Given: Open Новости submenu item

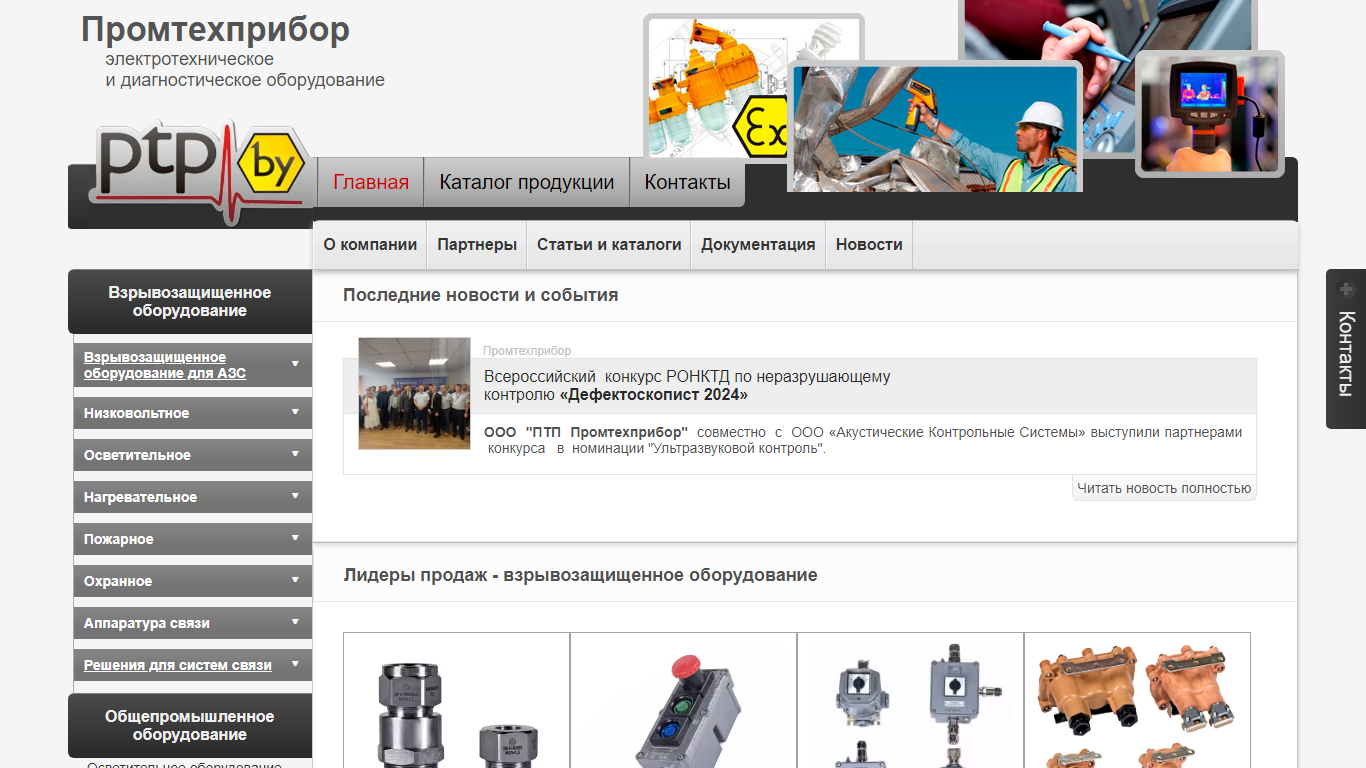Looking at the screenshot, I should [x=869, y=245].
